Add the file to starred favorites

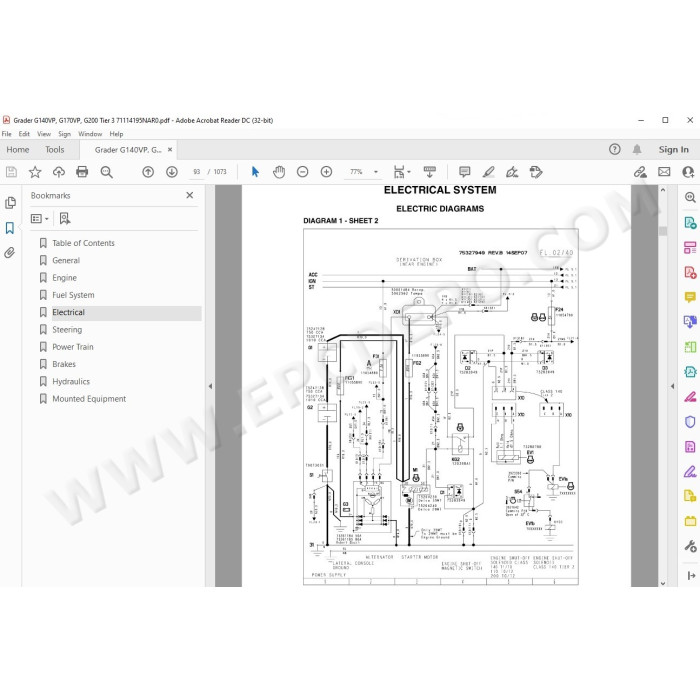pyautogui.click(x=35, y=172)
